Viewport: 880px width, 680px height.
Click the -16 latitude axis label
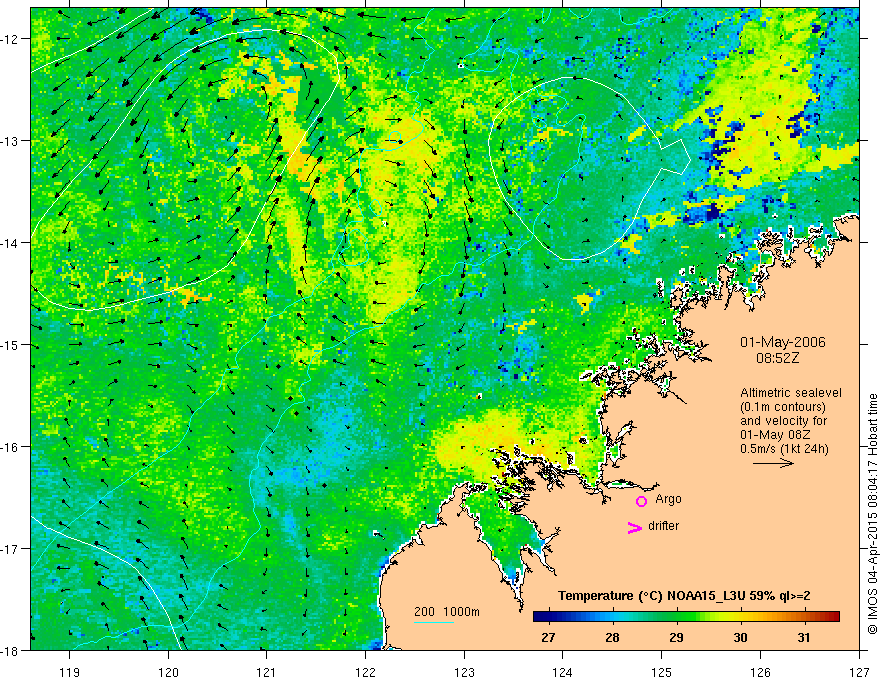(x=11, y=447)
